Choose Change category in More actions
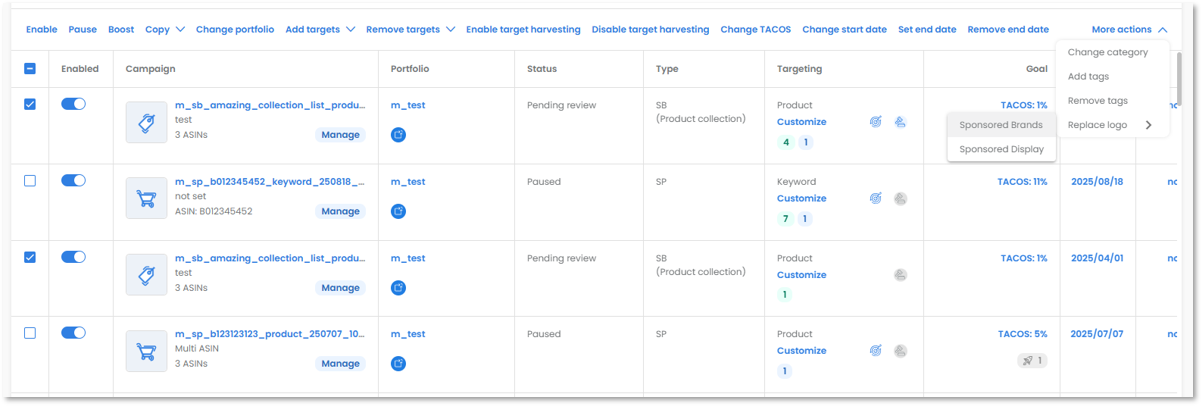 point(1107,52)
